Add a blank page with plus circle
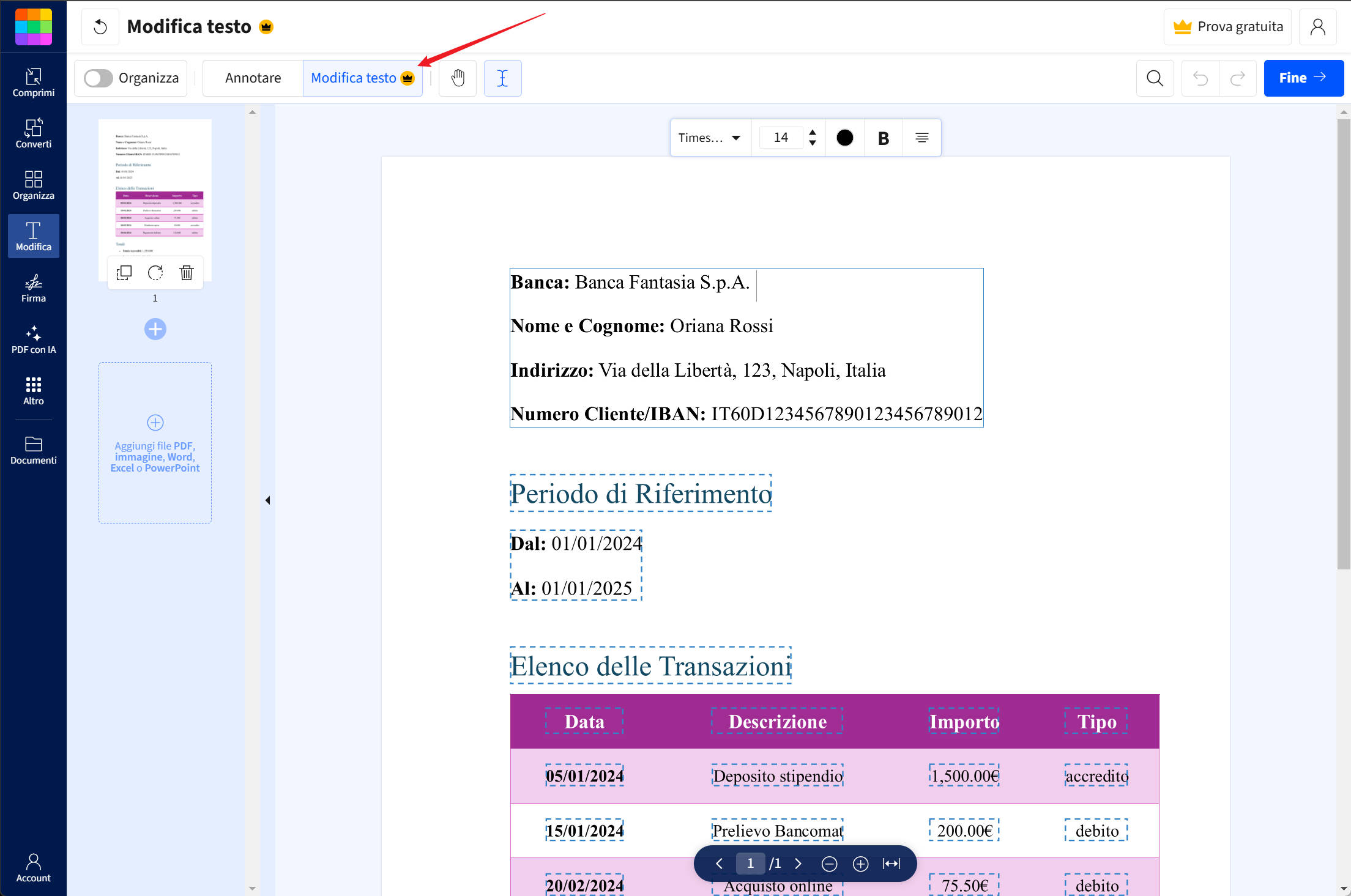 (155, 329)
